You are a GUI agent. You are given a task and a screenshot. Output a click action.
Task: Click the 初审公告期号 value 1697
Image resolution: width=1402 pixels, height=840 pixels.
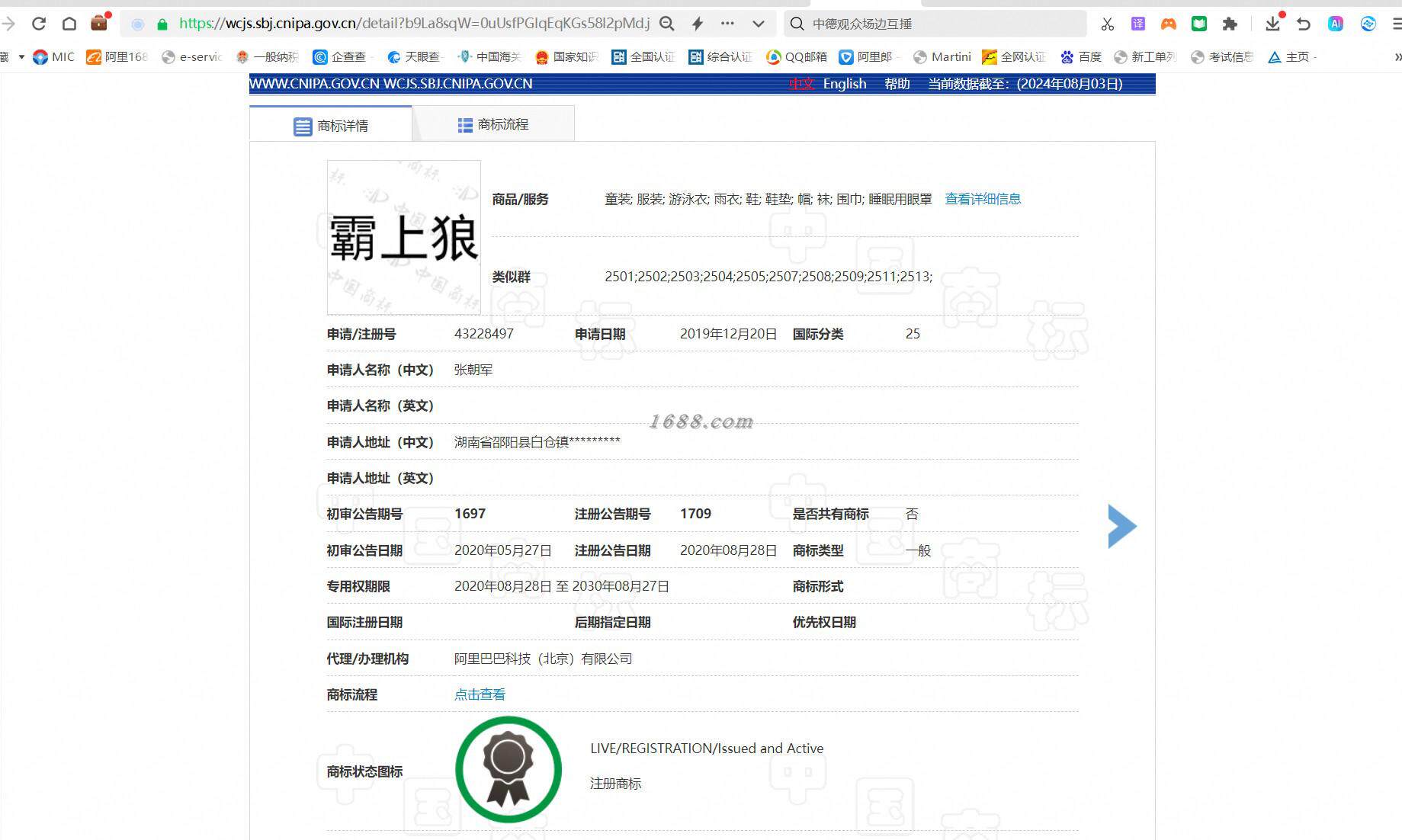coord(470,514)
